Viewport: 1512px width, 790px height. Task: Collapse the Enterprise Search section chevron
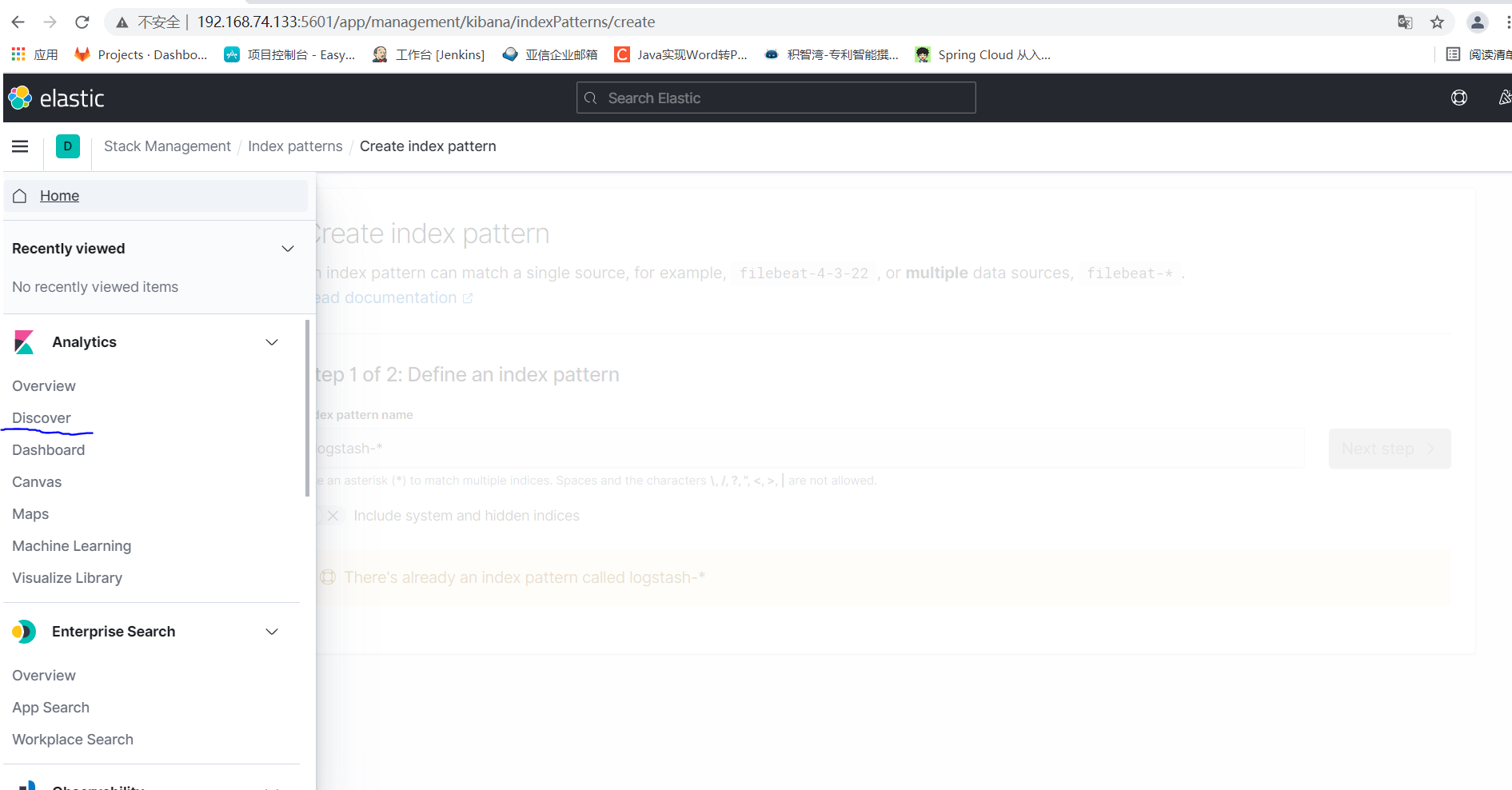click(272, 632)
